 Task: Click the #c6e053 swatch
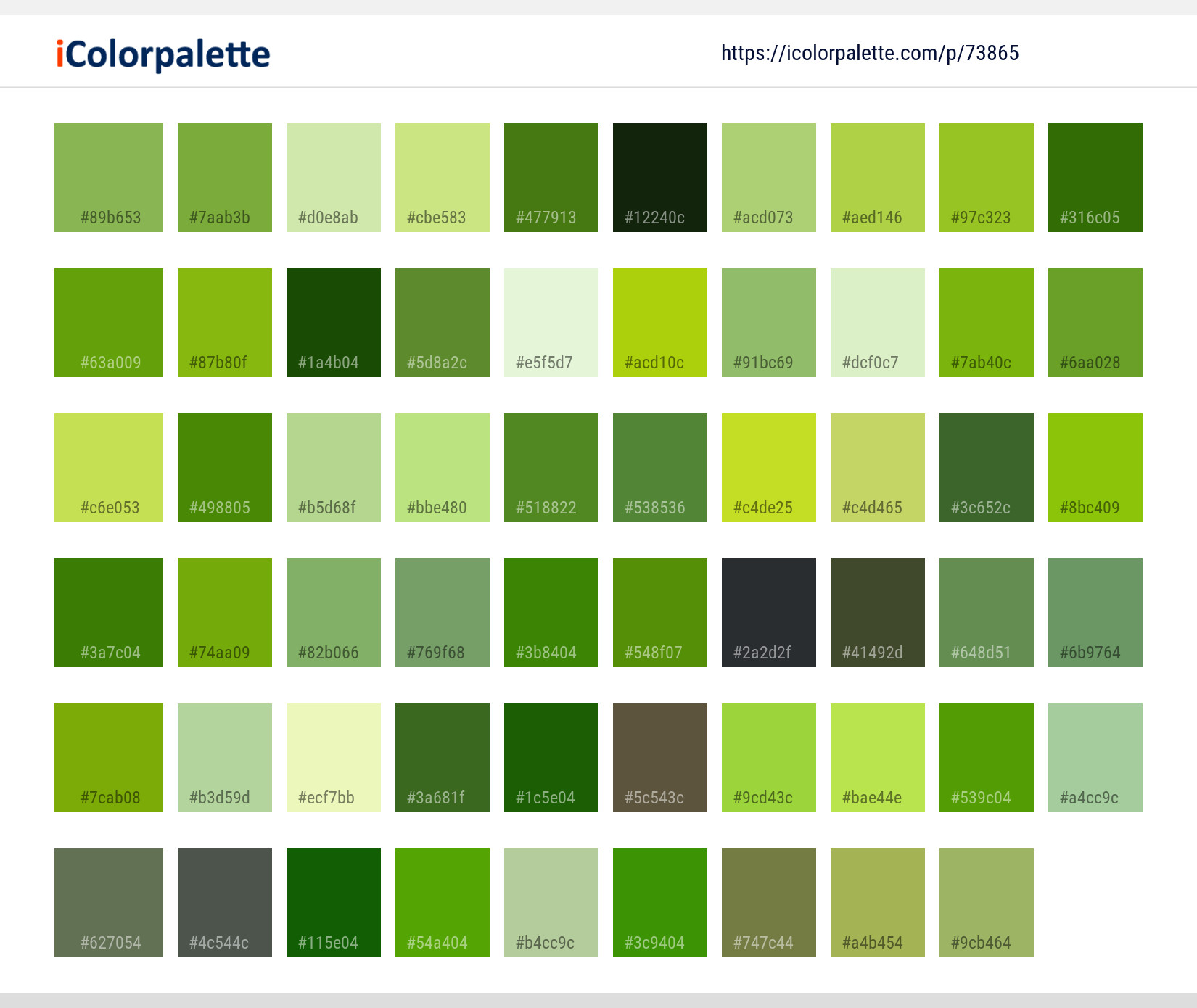pyautogui.click(x=109, y=468)
